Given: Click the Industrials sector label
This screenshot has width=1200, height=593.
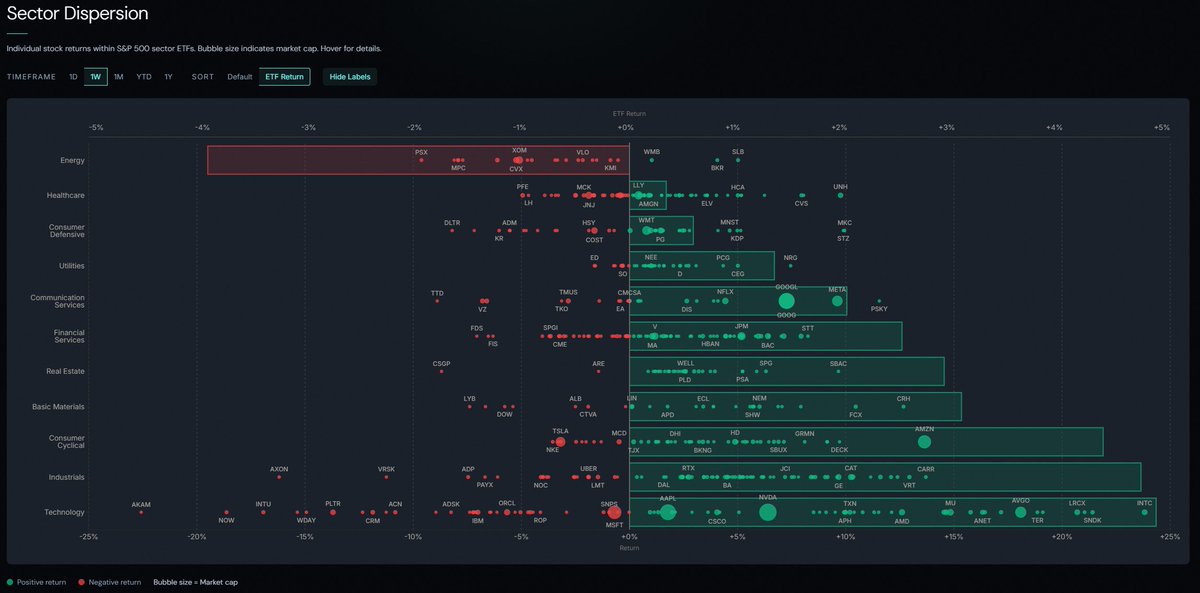Looking at the screenshot, I should click(68, 477).
